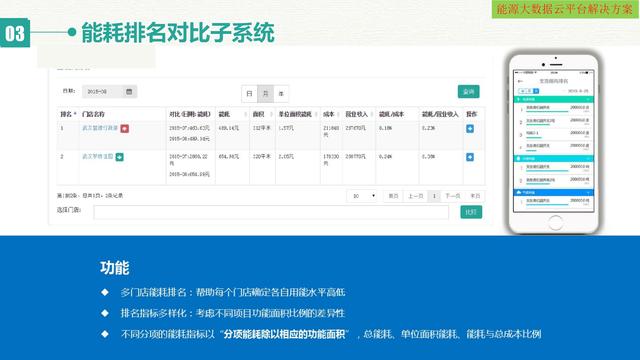This screenshot has height=360, width=640.
Task: Open the rank 1 store name link
Action: [x=100, y=128]
